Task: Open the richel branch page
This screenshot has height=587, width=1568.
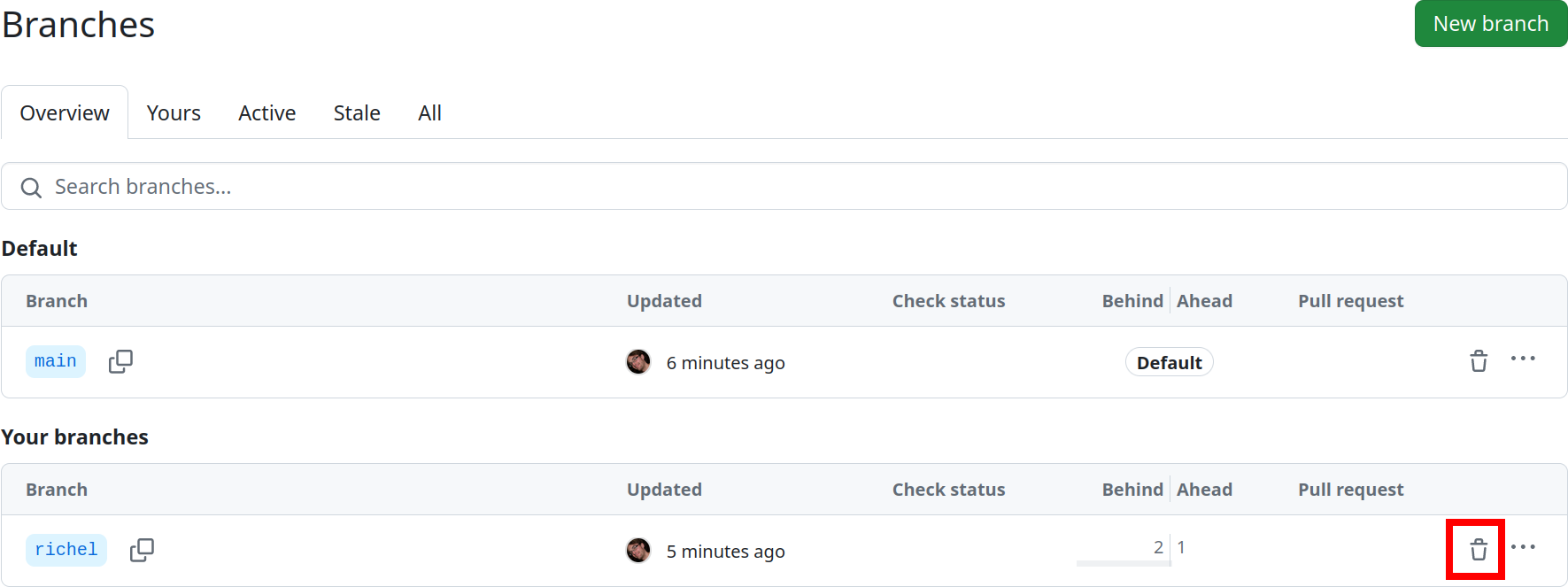Action: [66, 550]
